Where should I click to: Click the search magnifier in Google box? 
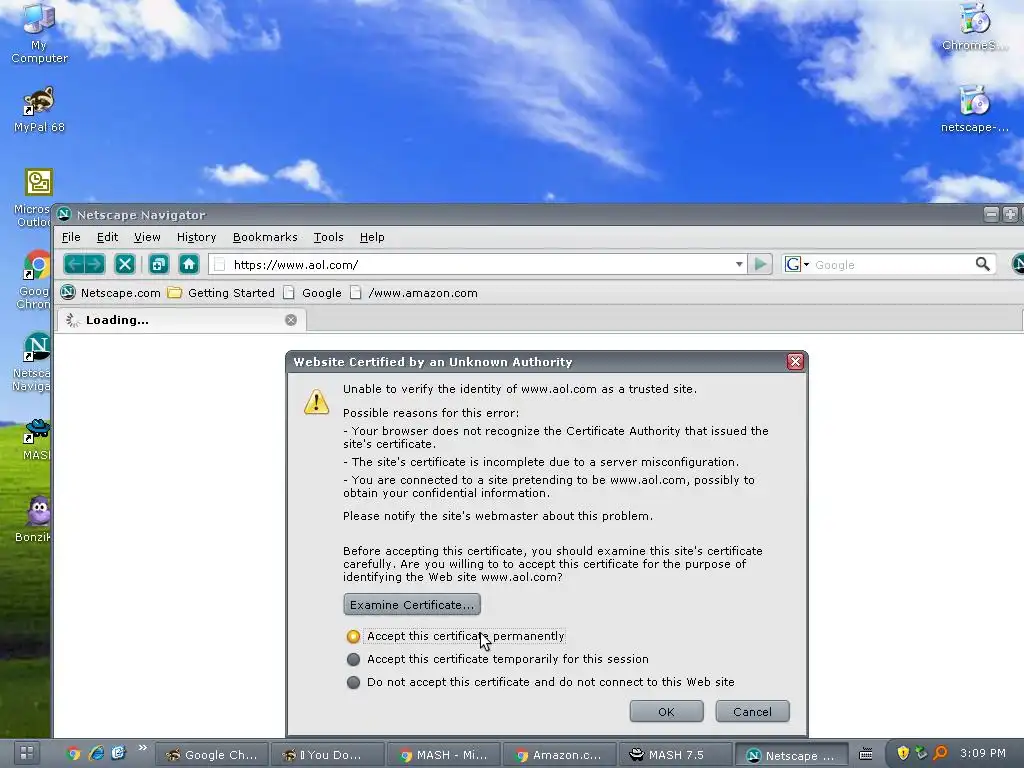[982, 264]
